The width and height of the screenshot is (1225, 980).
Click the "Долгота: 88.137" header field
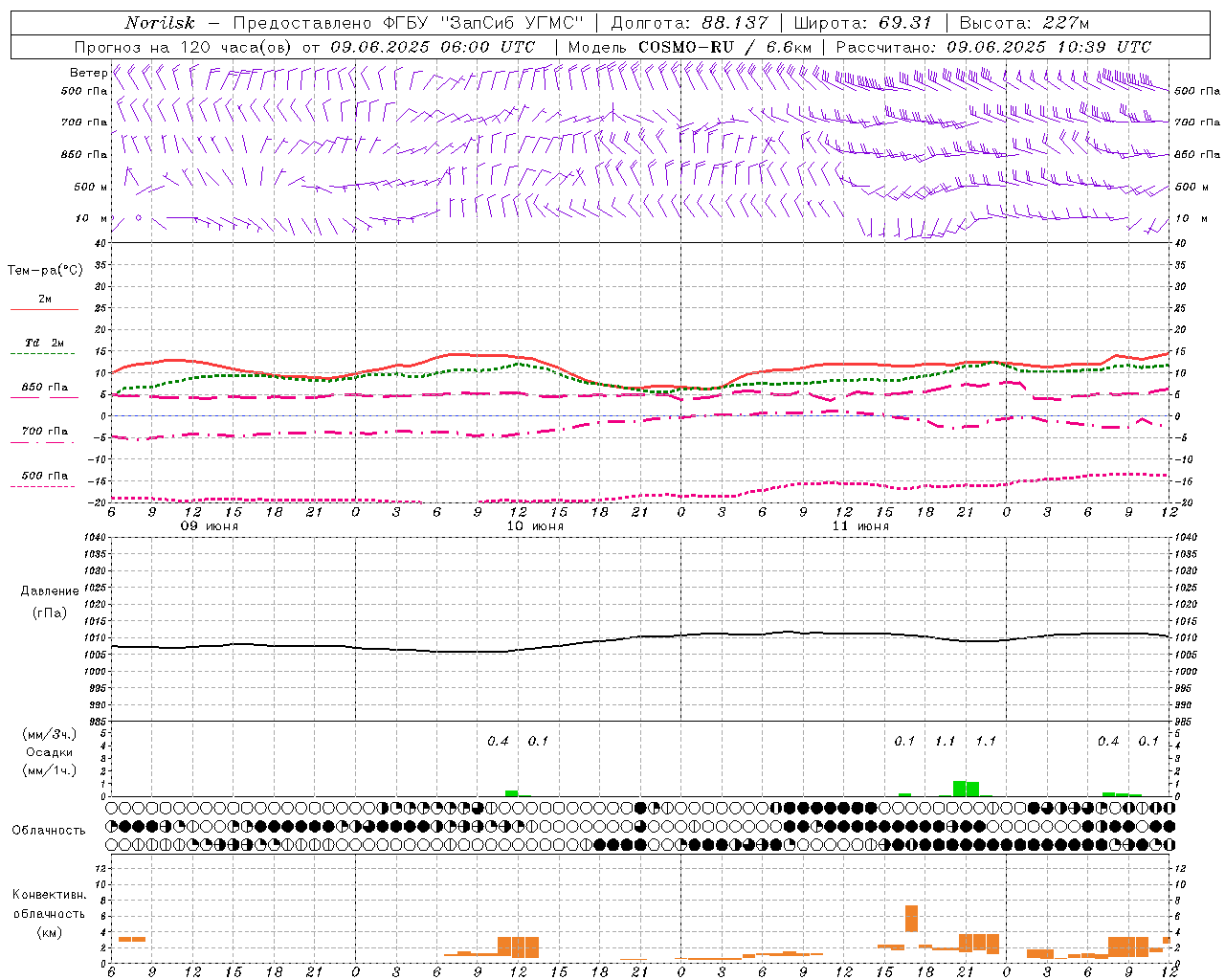pos(689,23)
